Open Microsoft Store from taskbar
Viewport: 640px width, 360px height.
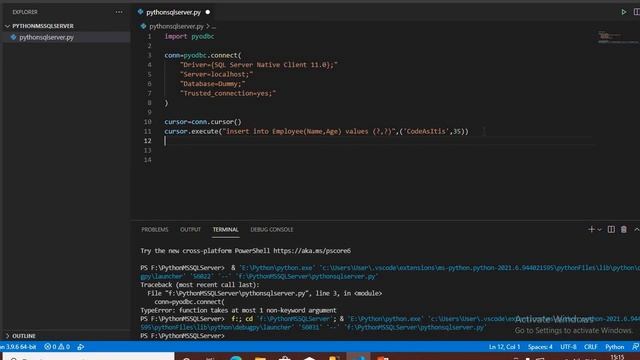click(285, 358)
